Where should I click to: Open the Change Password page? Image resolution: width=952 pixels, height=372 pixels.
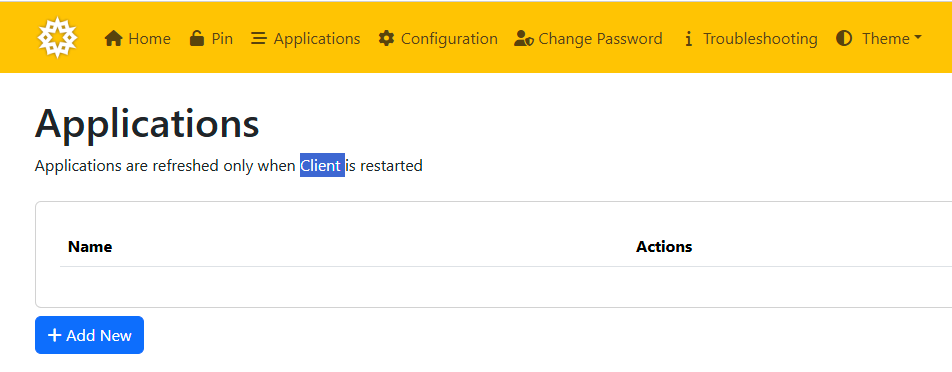(x=588, y=39)
